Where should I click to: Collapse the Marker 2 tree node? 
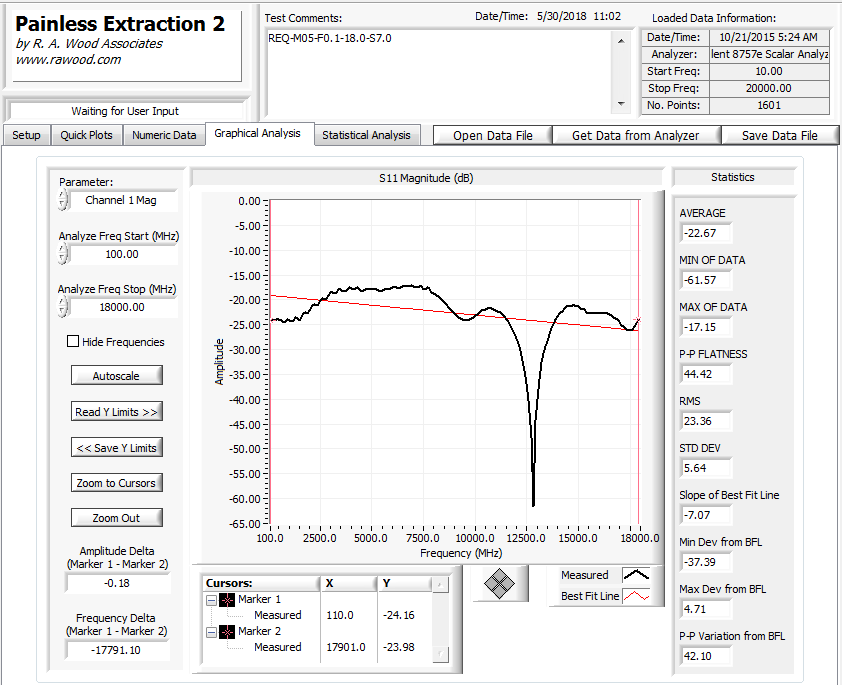coord(212,632)
